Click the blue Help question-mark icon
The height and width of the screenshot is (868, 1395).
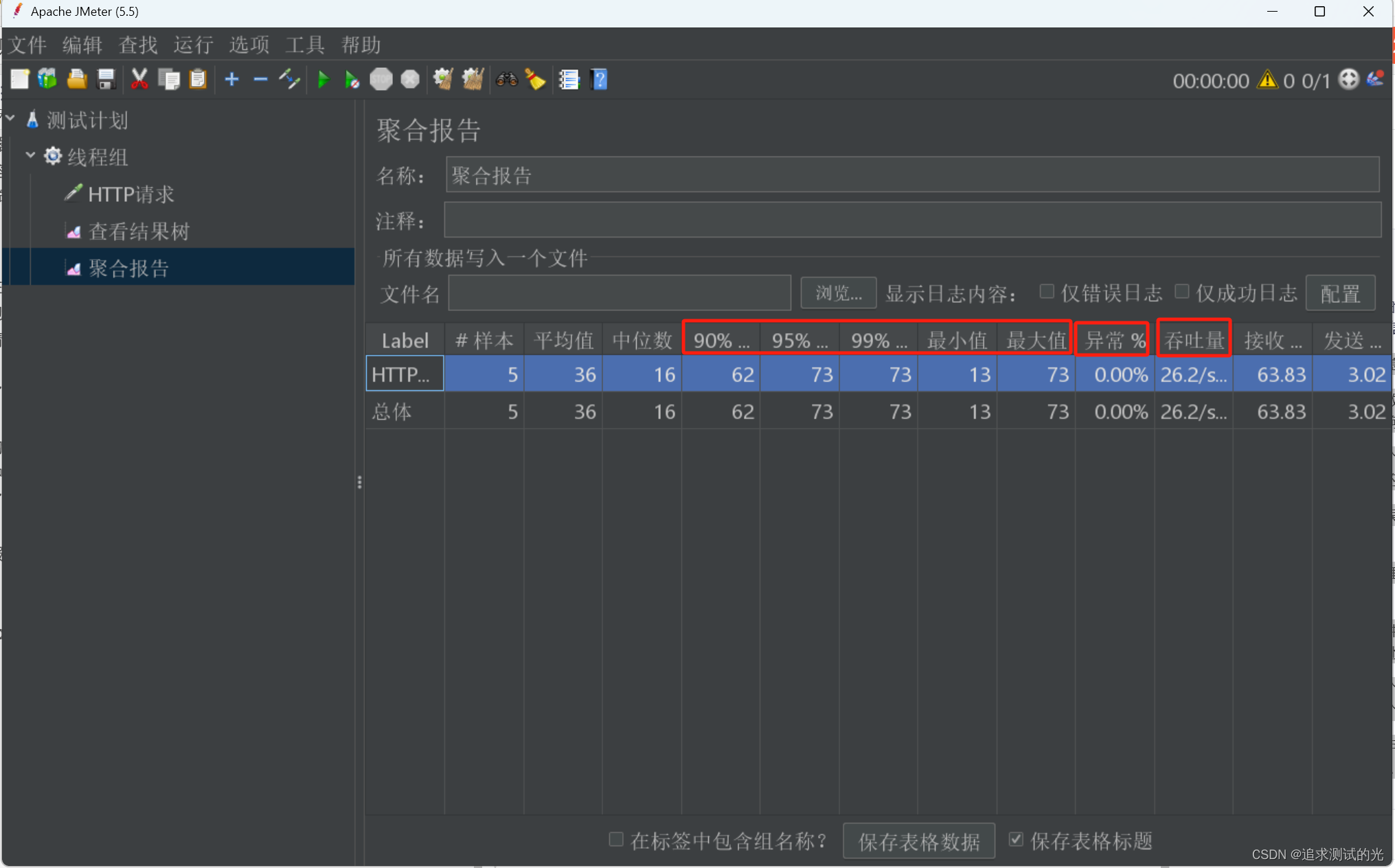[x=599, y=80]
